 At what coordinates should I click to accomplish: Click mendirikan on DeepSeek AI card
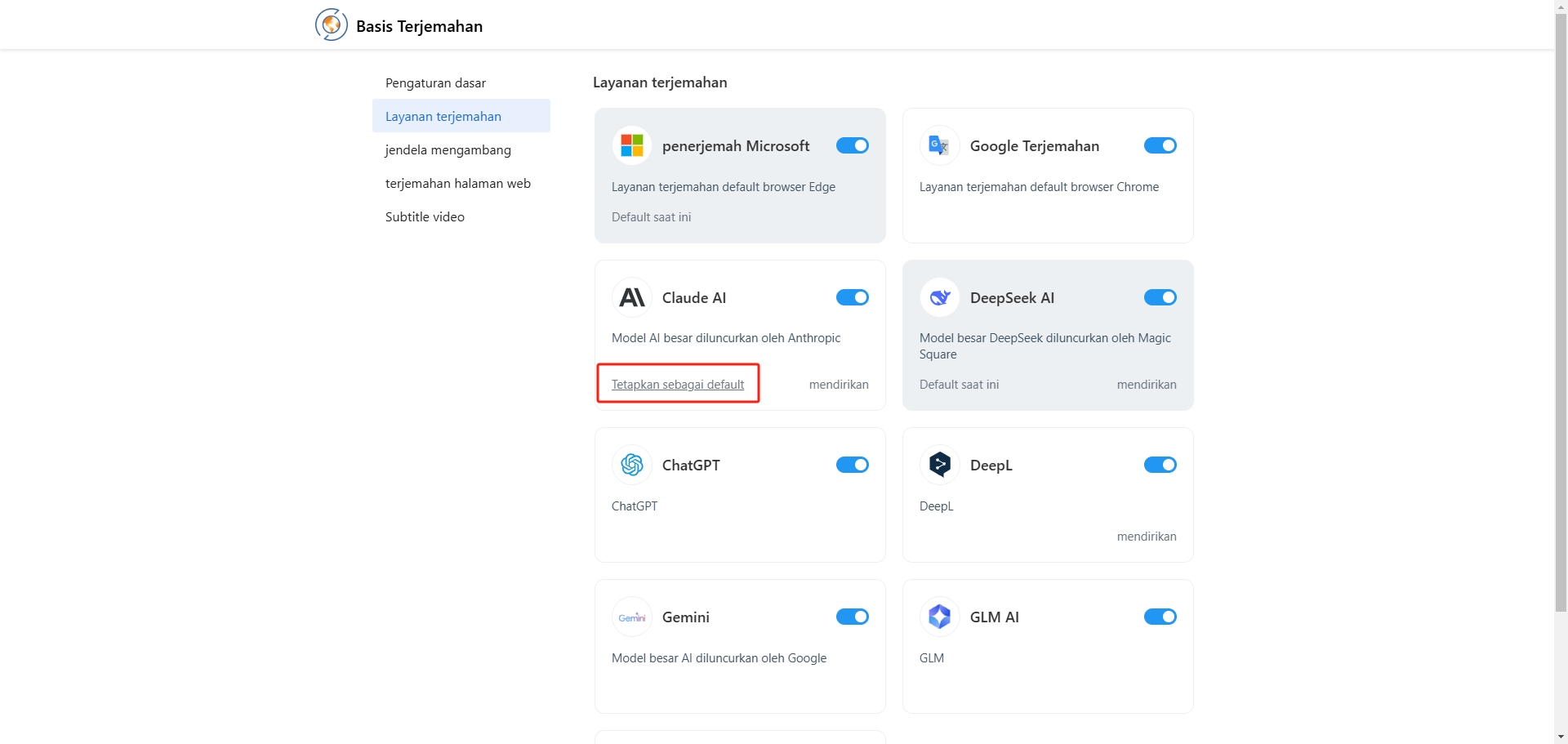pos(1147,384)
